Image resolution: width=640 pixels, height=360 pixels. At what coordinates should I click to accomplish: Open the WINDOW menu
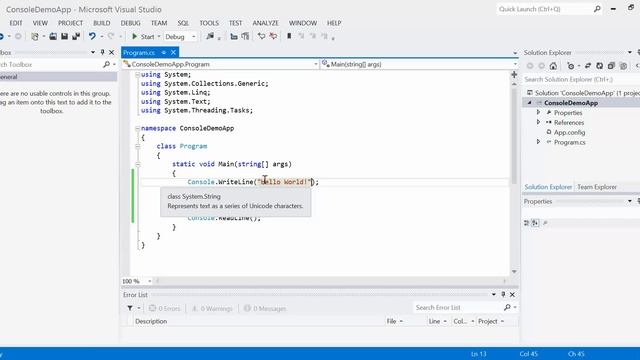[303, 23]
